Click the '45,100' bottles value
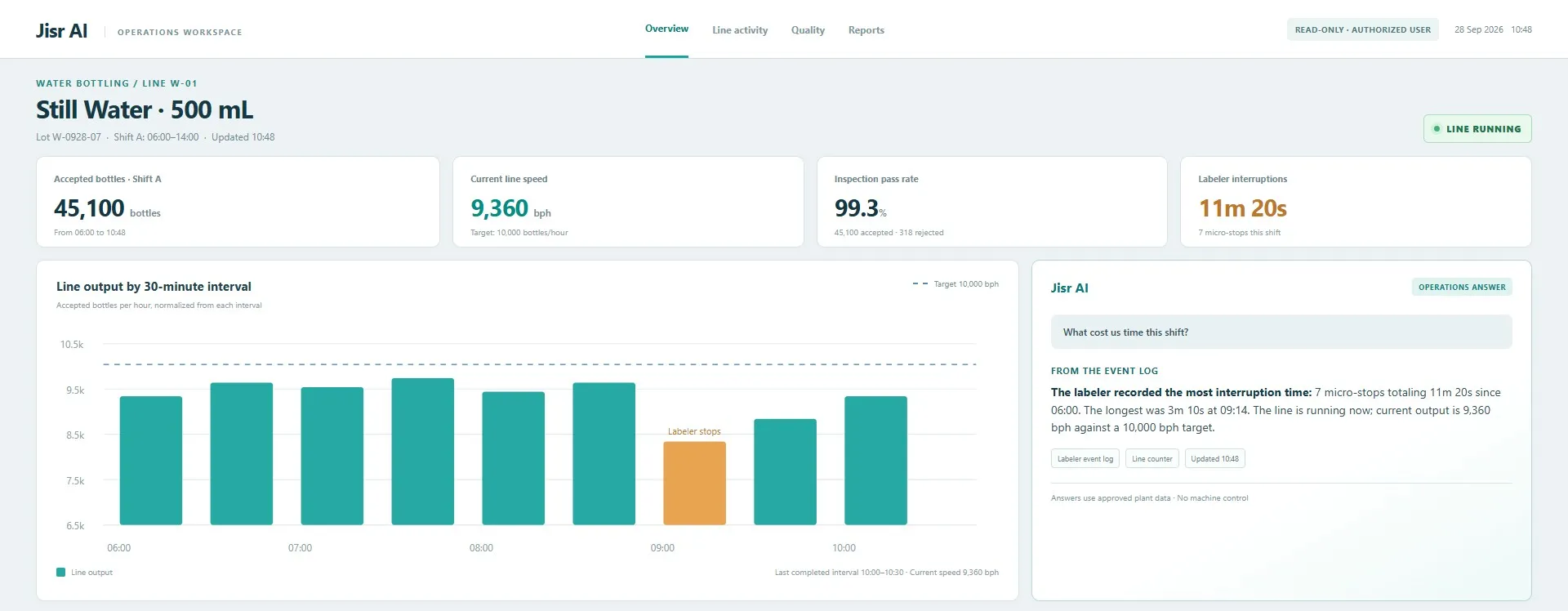Image resolution: width=1568 pixels, height=611 pixels. click(x=89, y=208)
